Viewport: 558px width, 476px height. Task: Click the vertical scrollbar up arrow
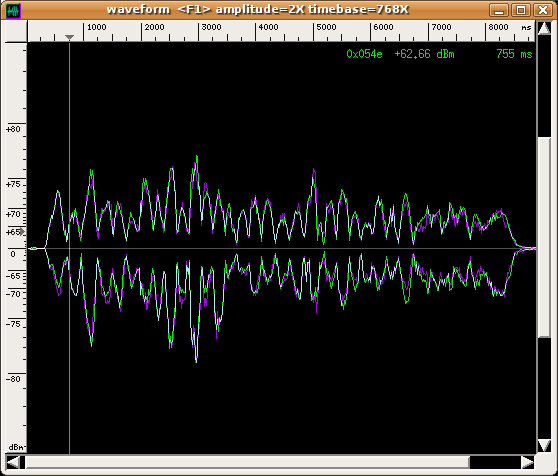tap(544, 28)
